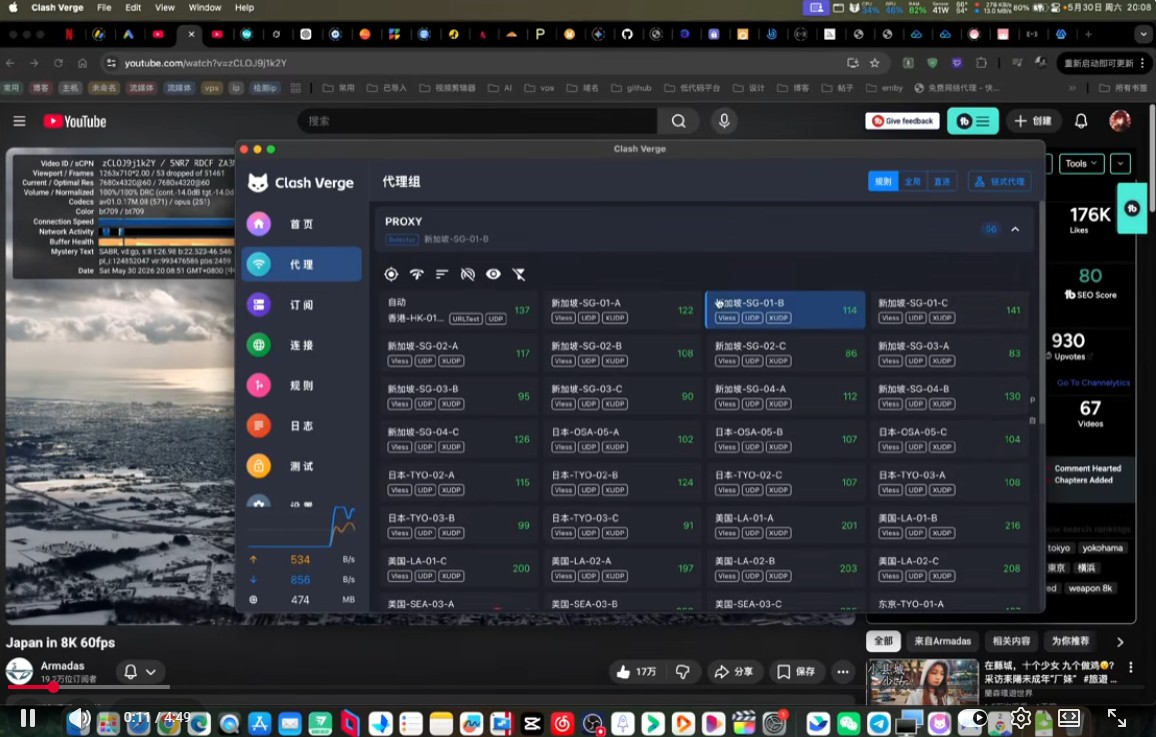The height and width of the screenshot is (737, 1156).
Task: Click the player volume speaker icon
Action: [77, 717]
